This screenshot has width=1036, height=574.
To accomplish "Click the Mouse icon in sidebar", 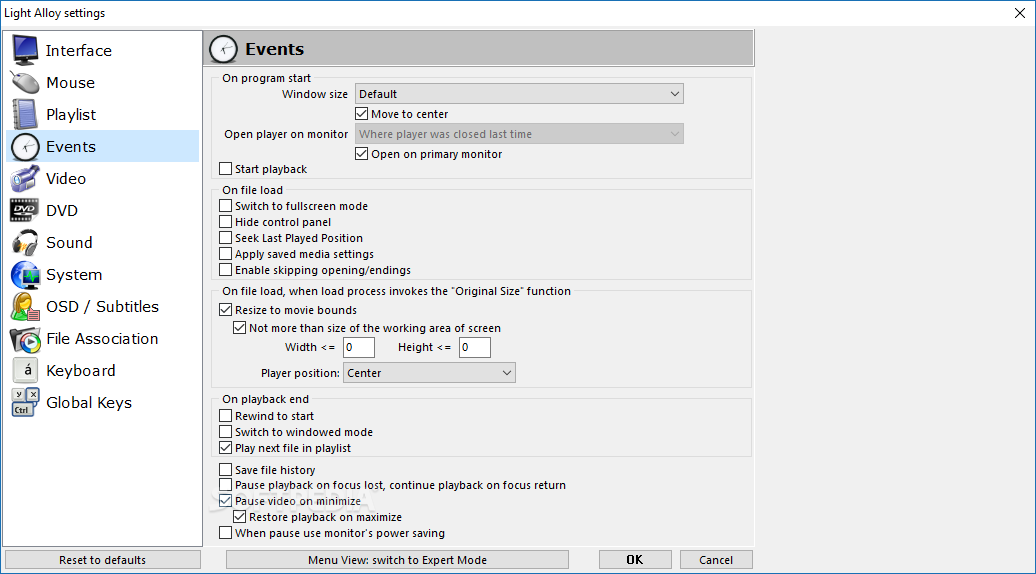I will coord(25,83).
